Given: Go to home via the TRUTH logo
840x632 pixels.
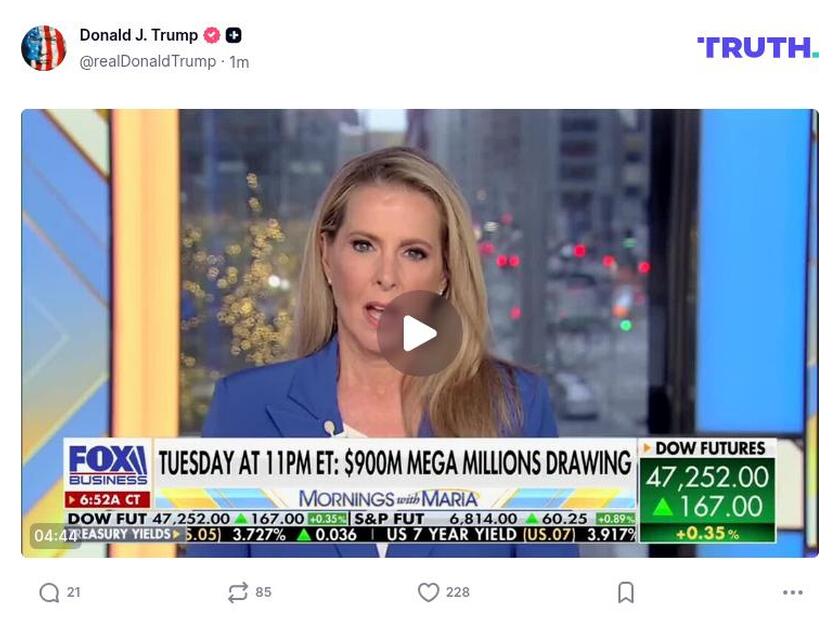Looking at the screenshot, I should (758, 48).
